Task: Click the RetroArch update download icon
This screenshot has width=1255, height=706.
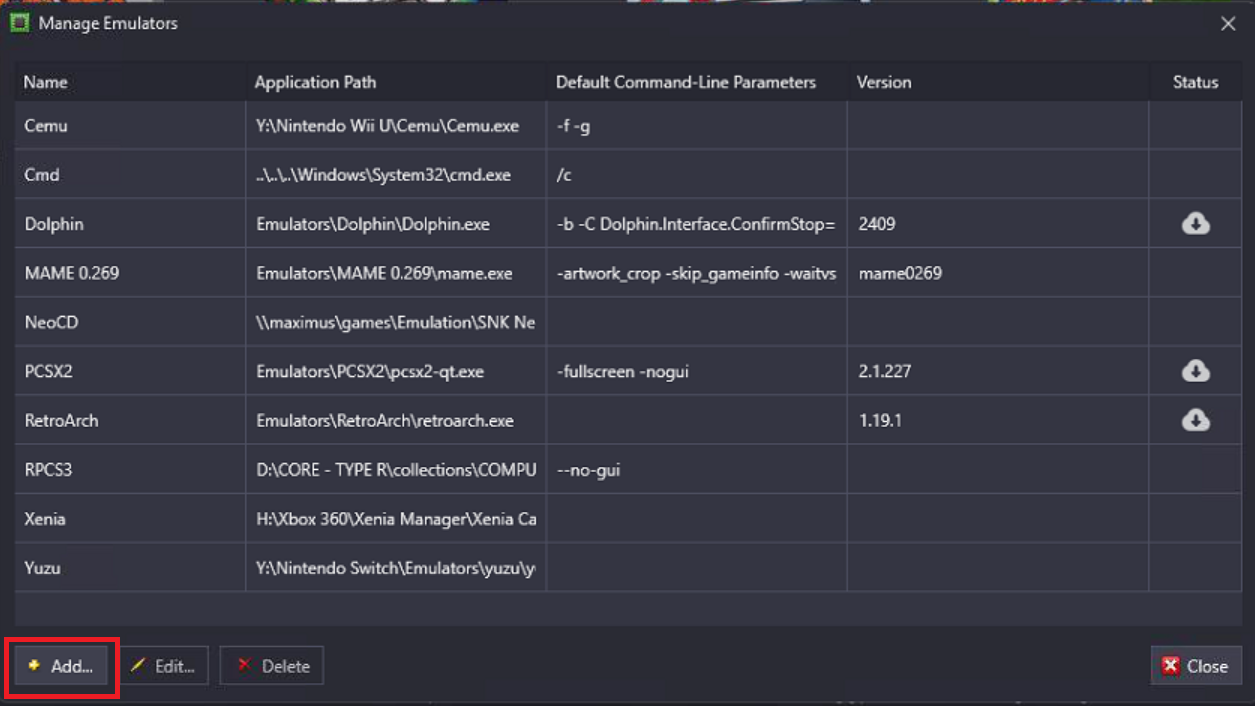Action: pyautogui.click(x=1195, y=420)
